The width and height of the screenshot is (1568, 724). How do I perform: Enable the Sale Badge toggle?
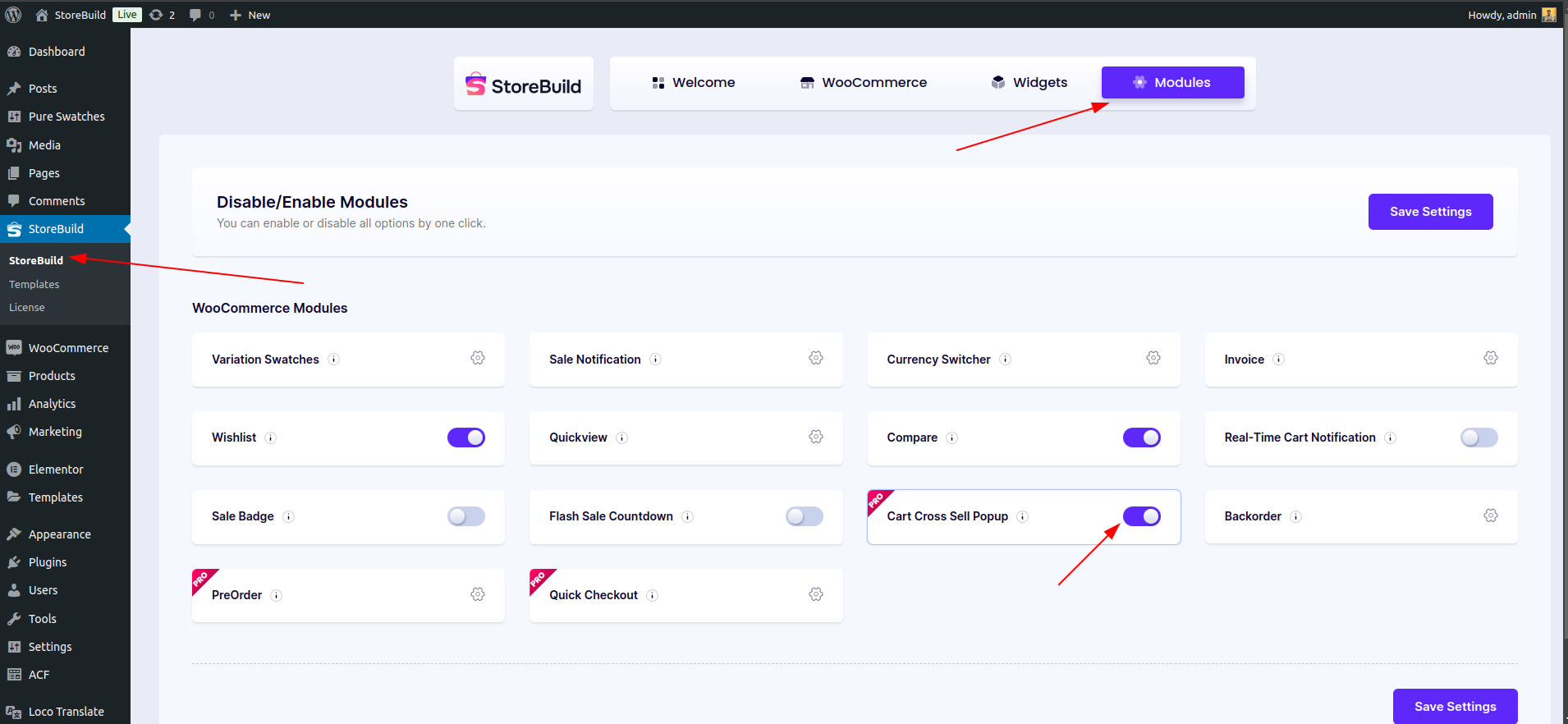click(466, 516)
